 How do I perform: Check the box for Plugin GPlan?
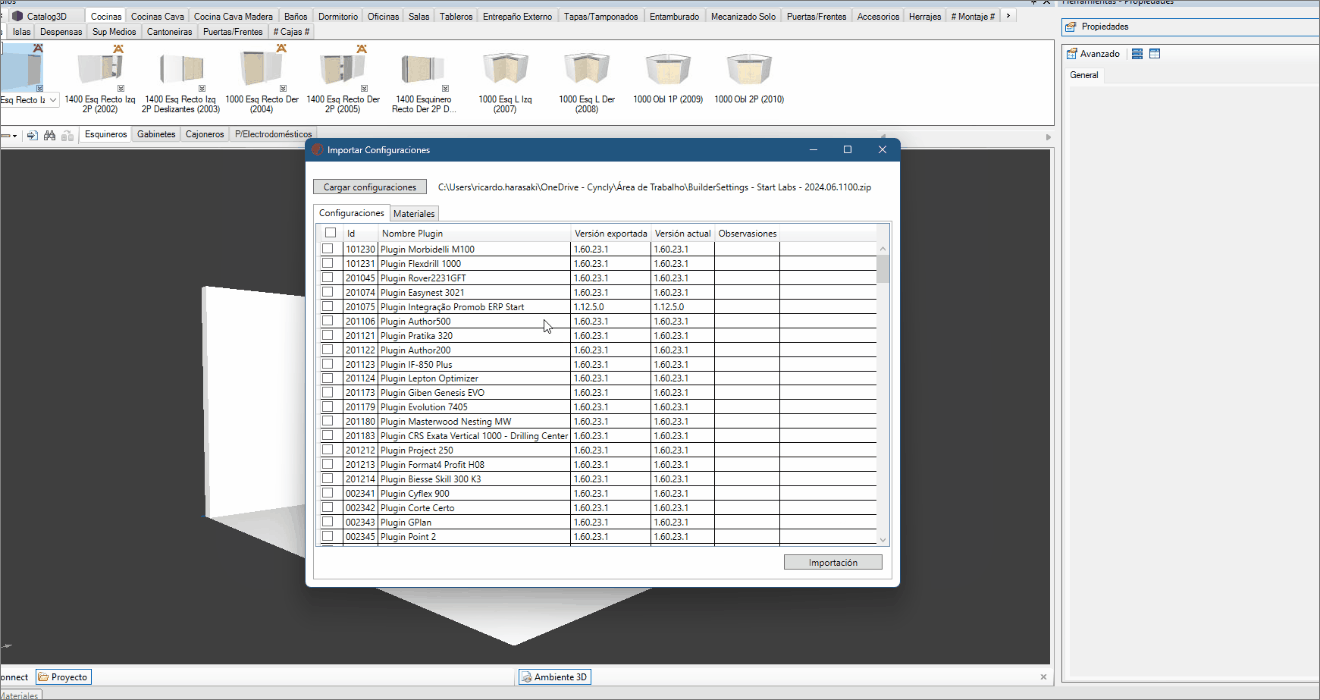tap(327, 523)
